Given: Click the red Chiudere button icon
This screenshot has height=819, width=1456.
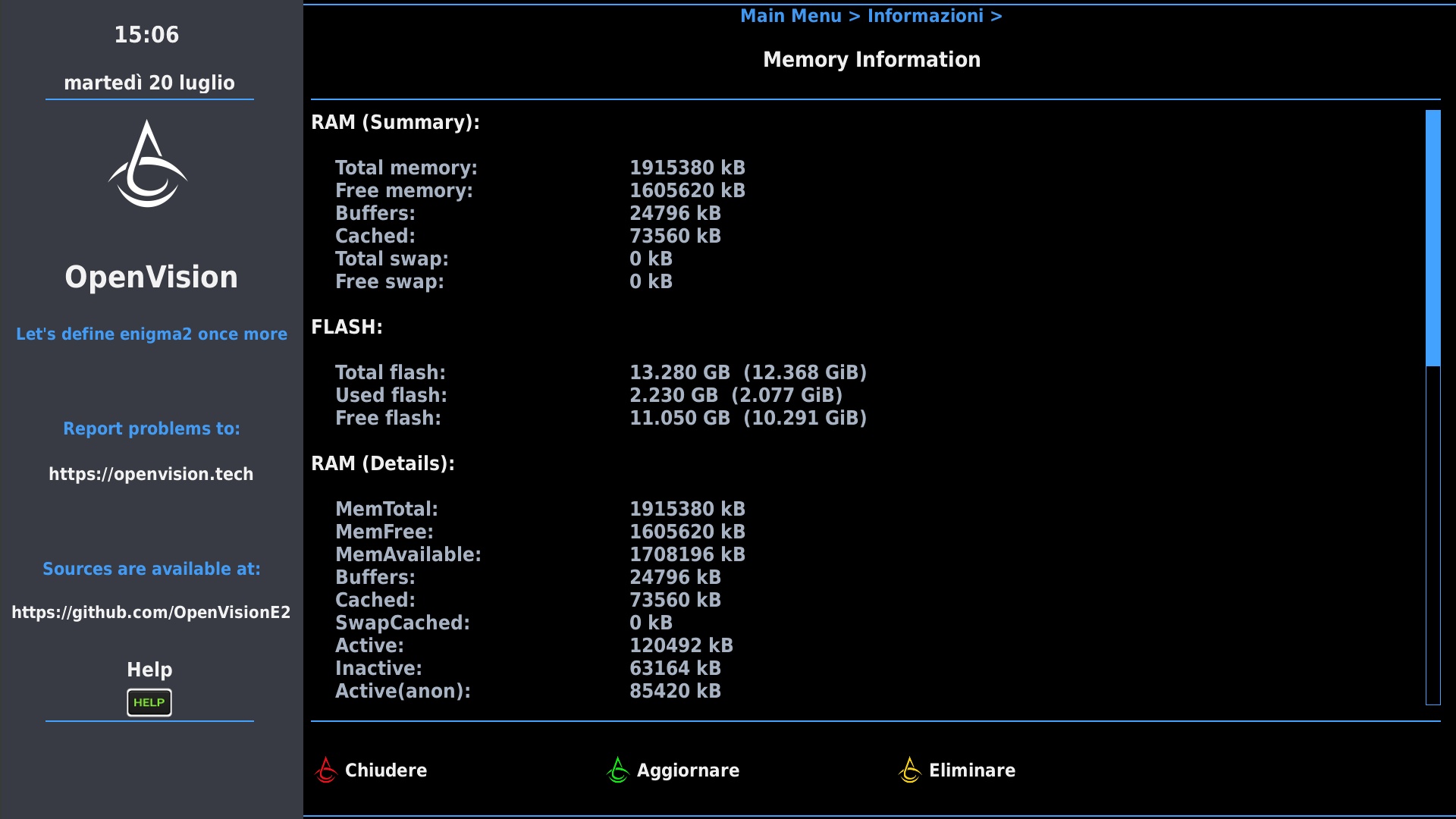Looking at the screenshot, I should tap(326, 770).
